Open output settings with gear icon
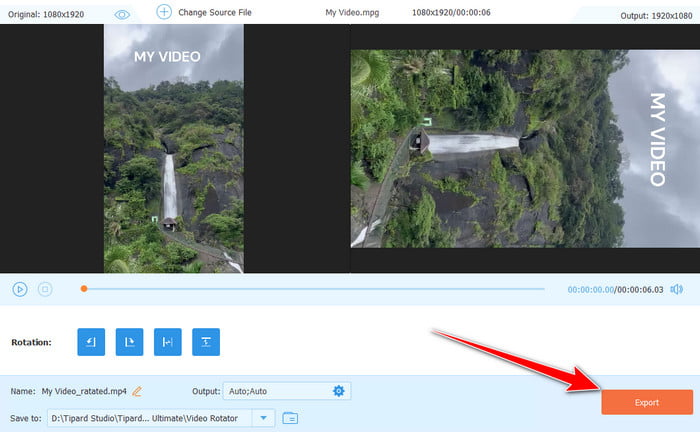The height and width of the screenshot is (432, 700). tap(339, 391)
